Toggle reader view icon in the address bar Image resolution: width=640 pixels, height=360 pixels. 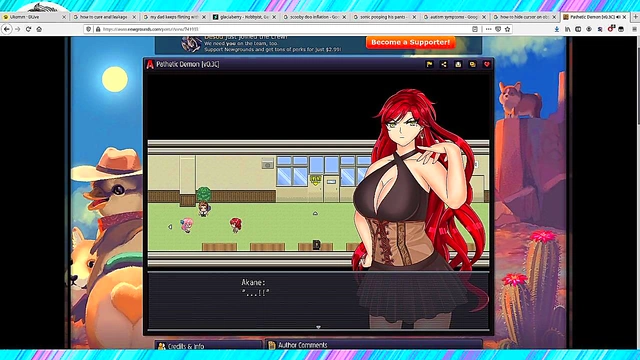tap(475, 29)
